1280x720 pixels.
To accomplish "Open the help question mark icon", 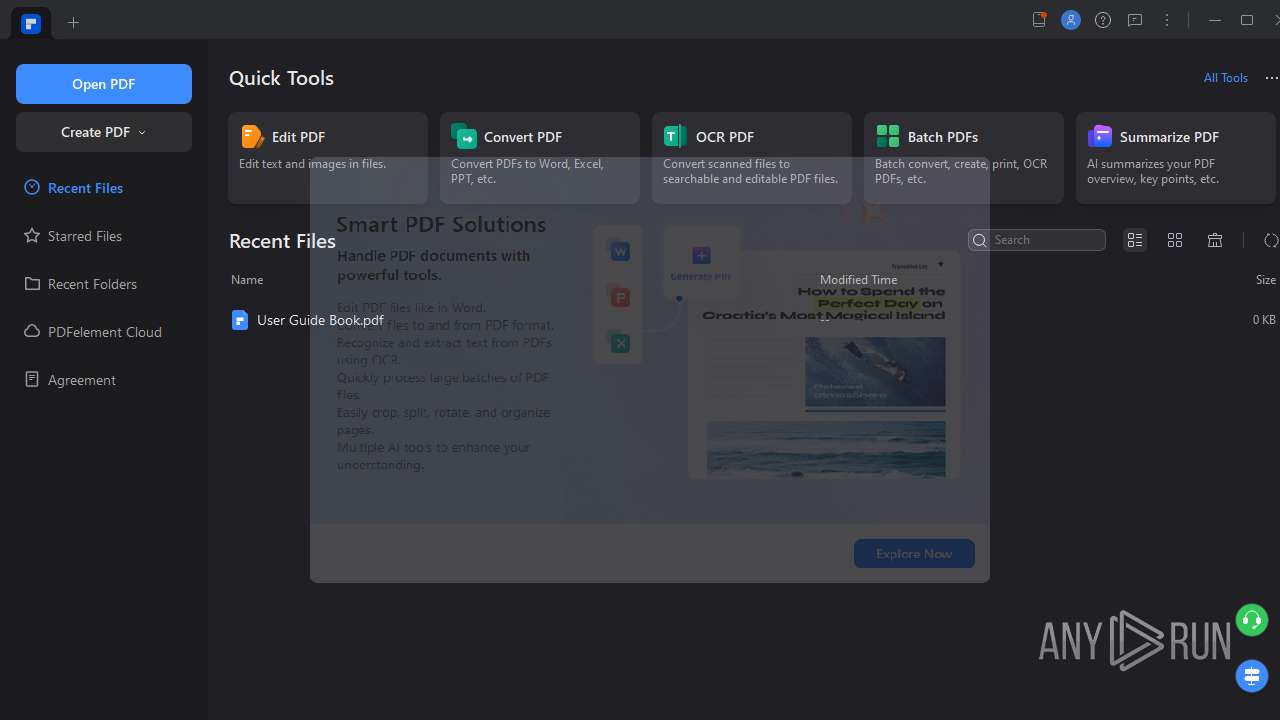I will tap(1103, 20).
